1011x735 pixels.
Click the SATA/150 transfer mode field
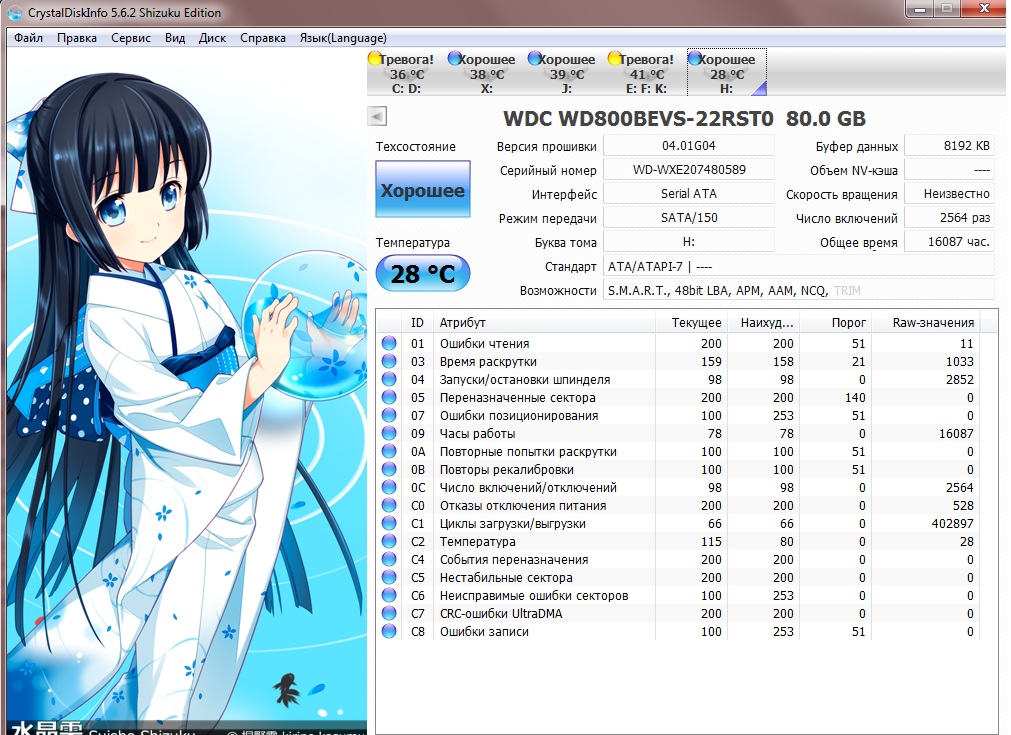tap(689, 218)
